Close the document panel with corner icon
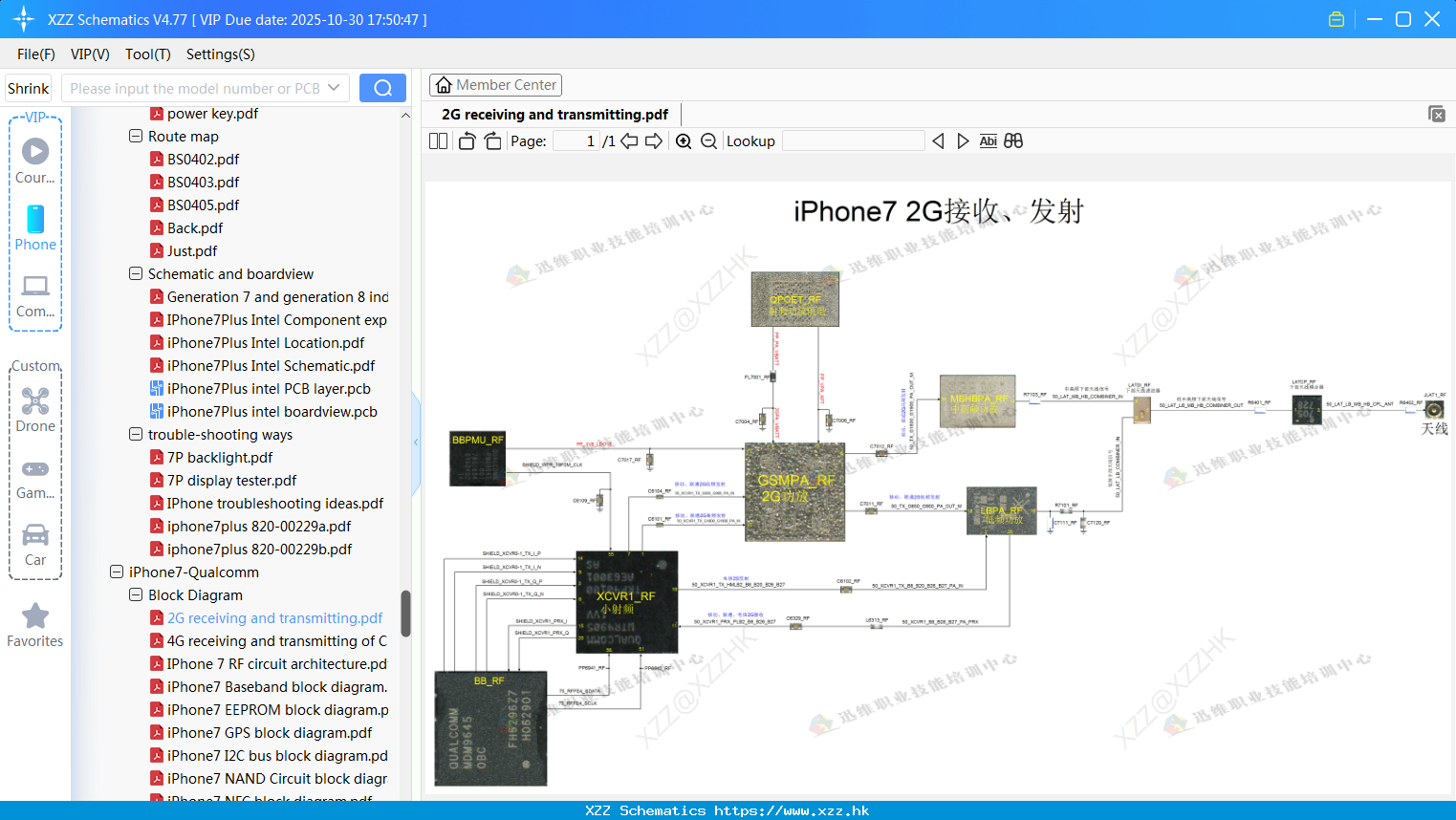Screen dimensions: 1456x820 1436,114
